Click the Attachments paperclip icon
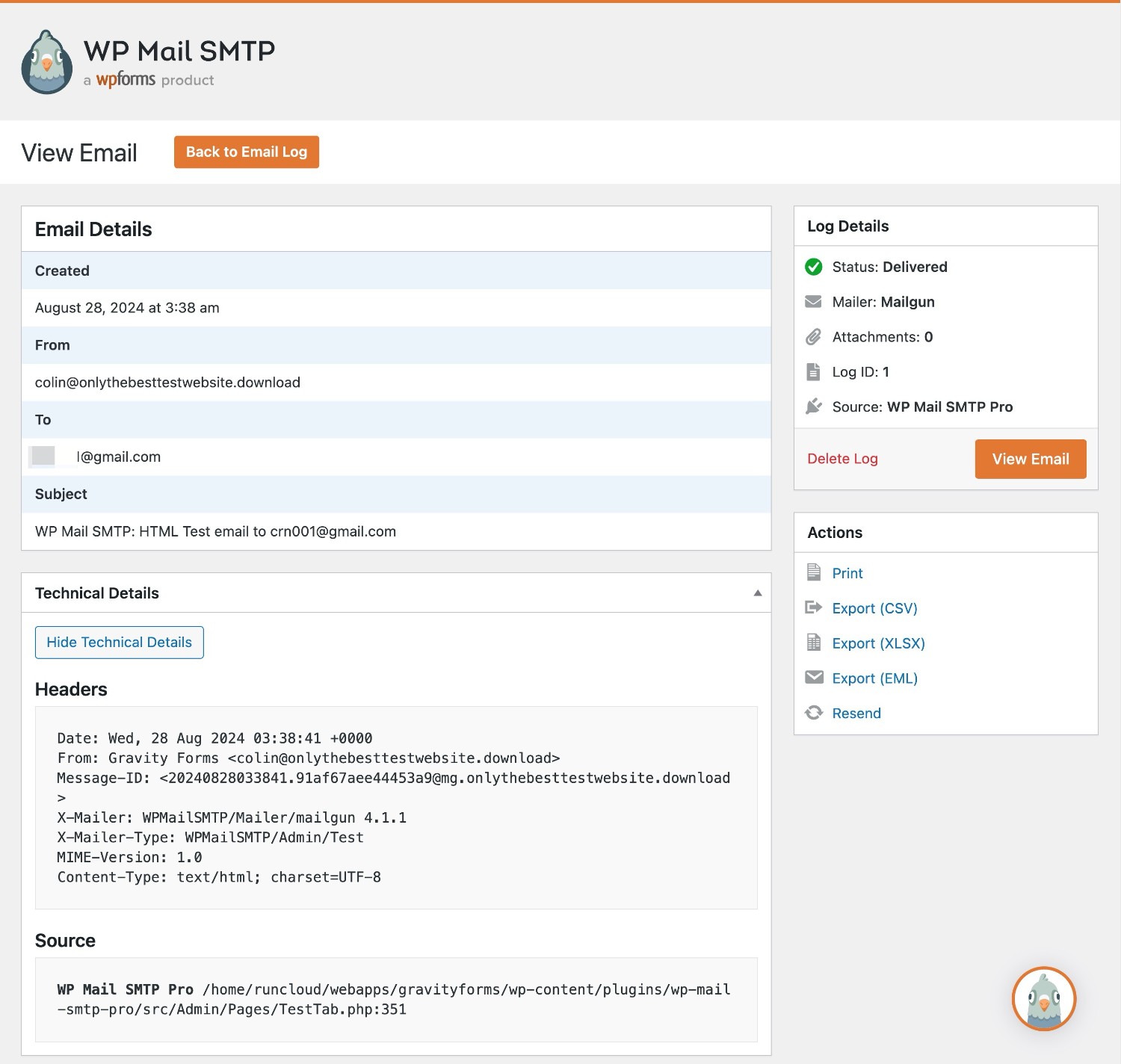The height and width of the screenshot is (1064, 1121). click(x=813, y=337)
